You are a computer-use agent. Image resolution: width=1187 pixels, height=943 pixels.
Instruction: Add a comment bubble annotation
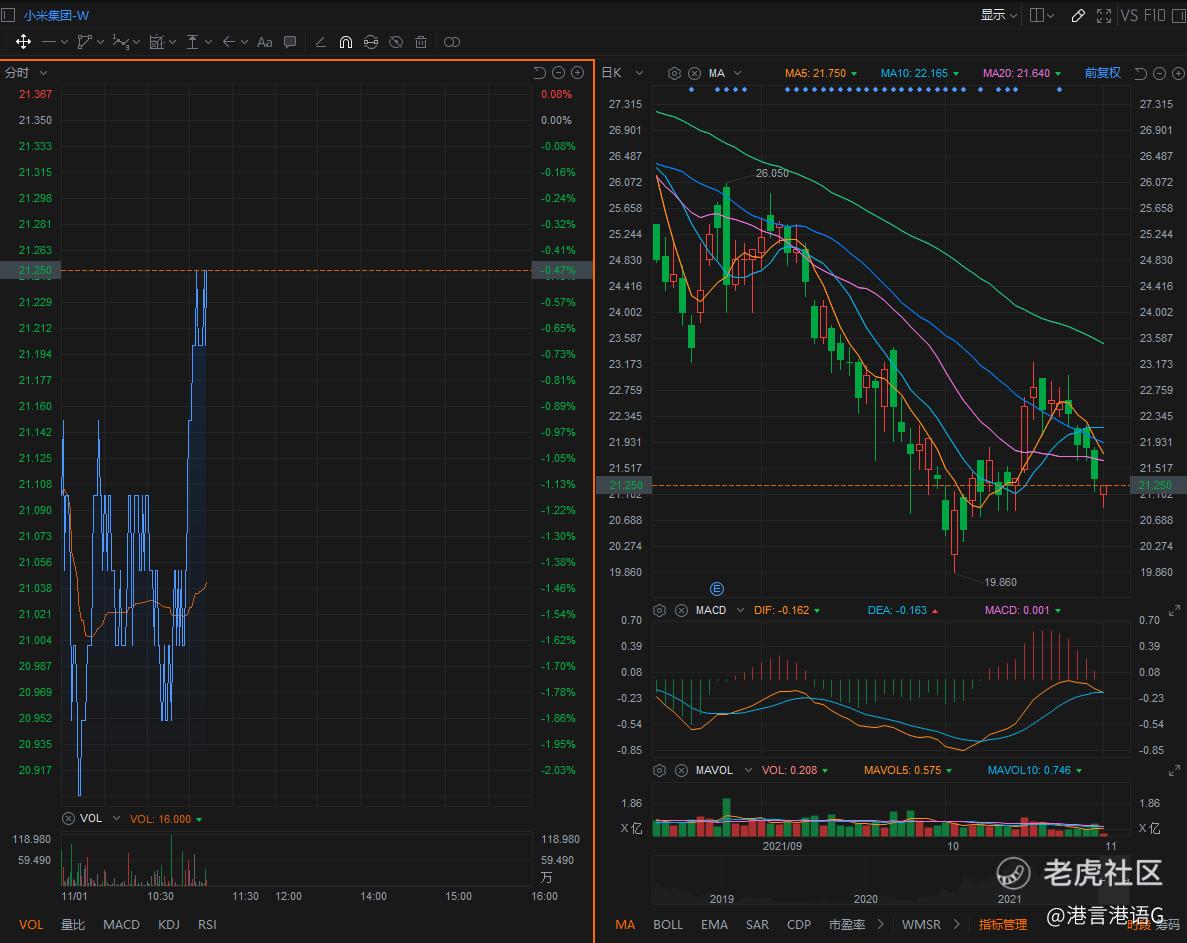point(290,42)
